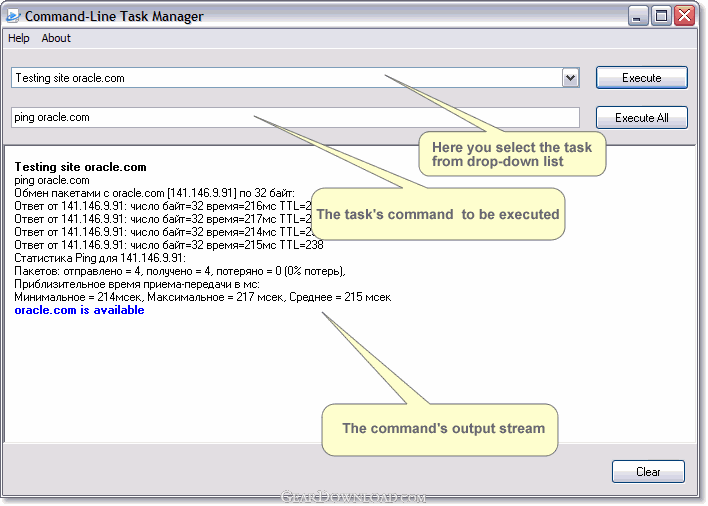This screenshot has height=506, width=708.
Task: Expand the task selection drop-down arrow
Action: [570, 78]
